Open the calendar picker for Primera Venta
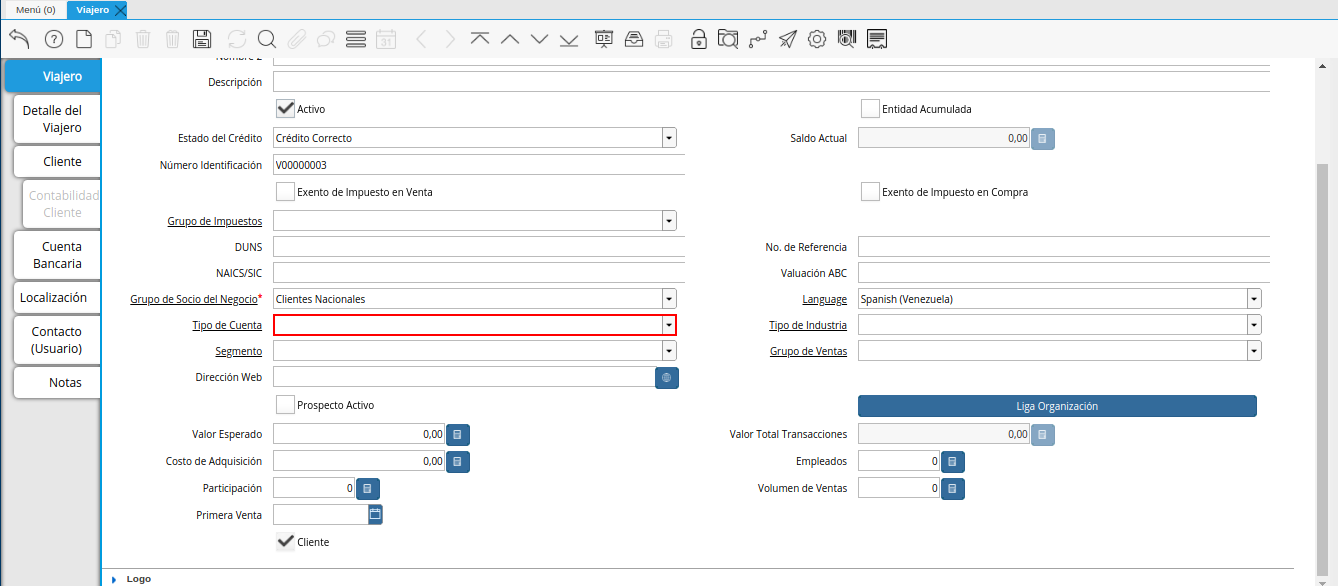Screen dimensions: 1338x586 375,515
